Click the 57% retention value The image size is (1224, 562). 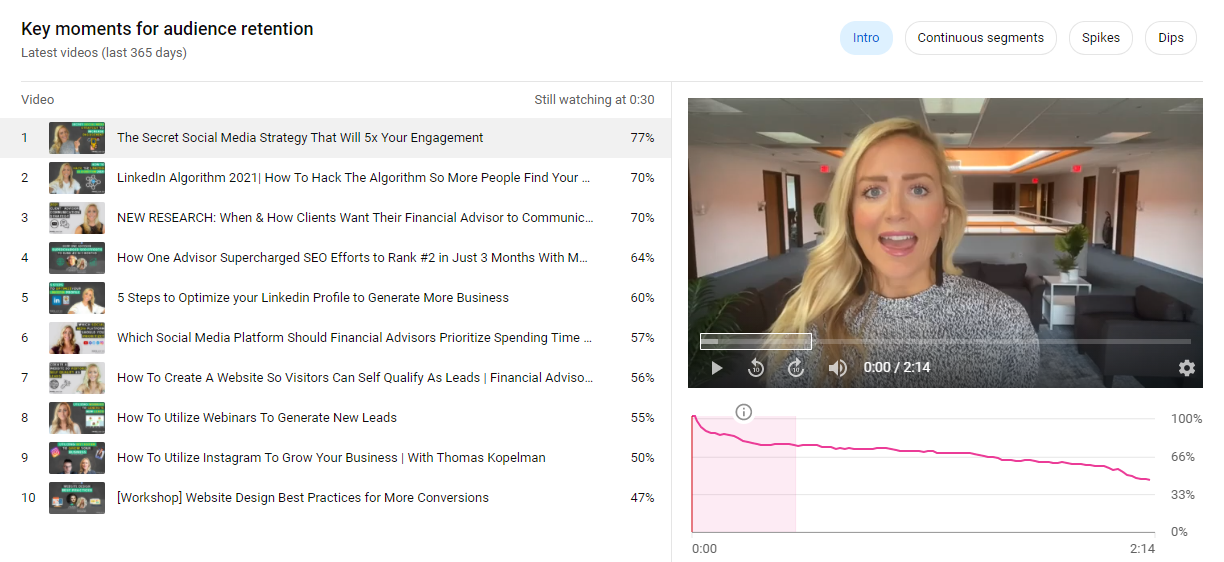coord(642,338)
